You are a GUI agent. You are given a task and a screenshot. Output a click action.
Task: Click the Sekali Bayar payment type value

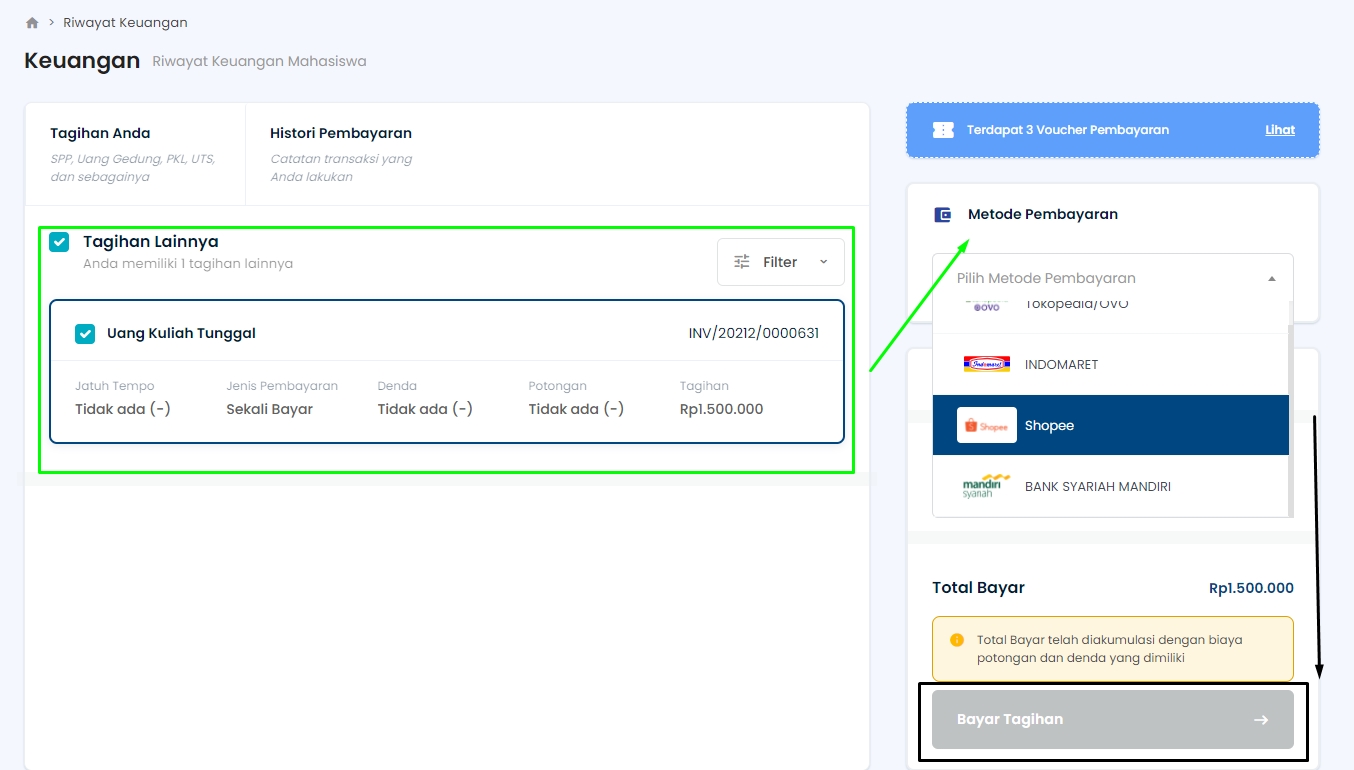tap(269, 409)
